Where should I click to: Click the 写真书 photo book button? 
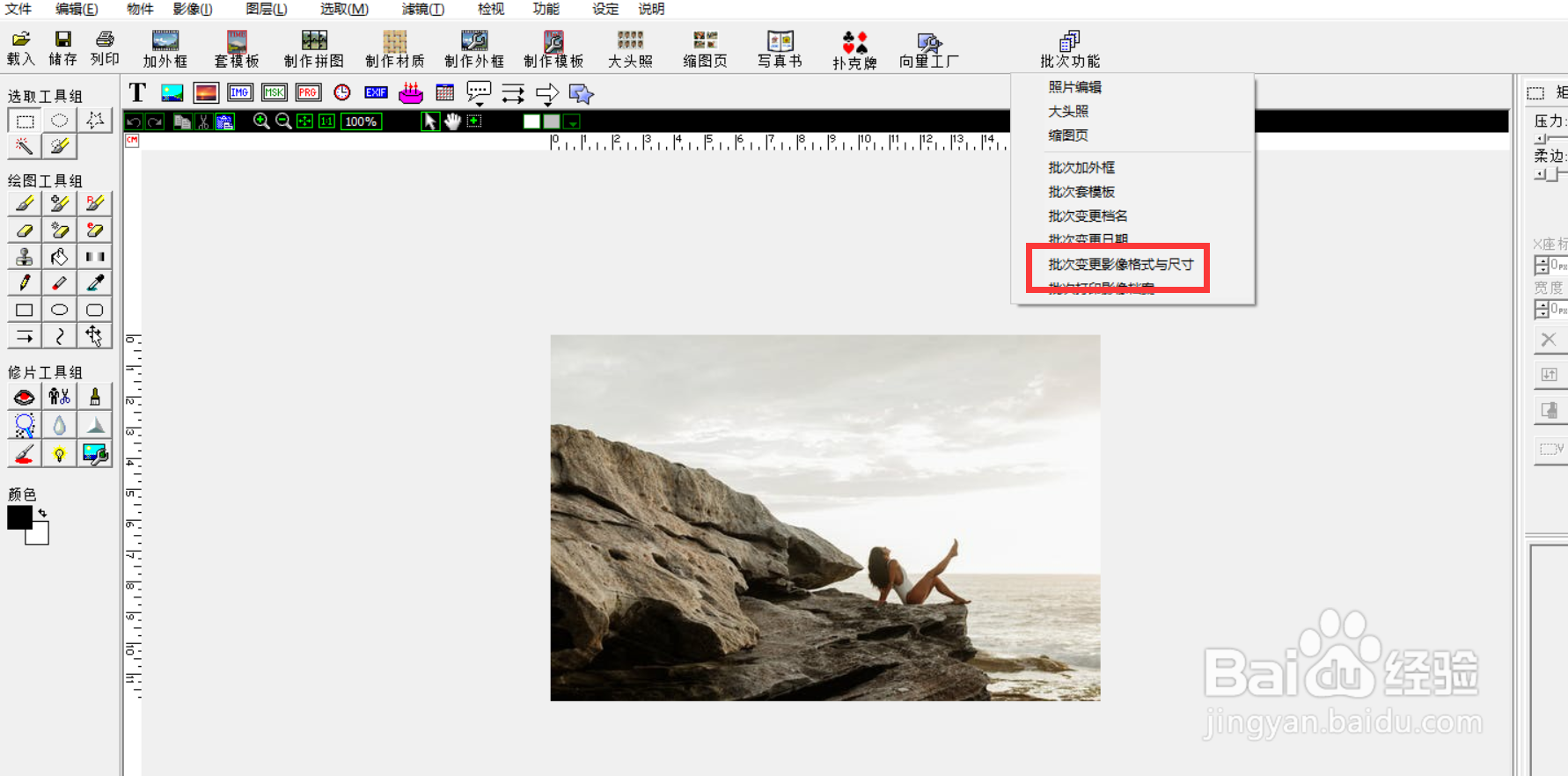(x=780, y=50)
